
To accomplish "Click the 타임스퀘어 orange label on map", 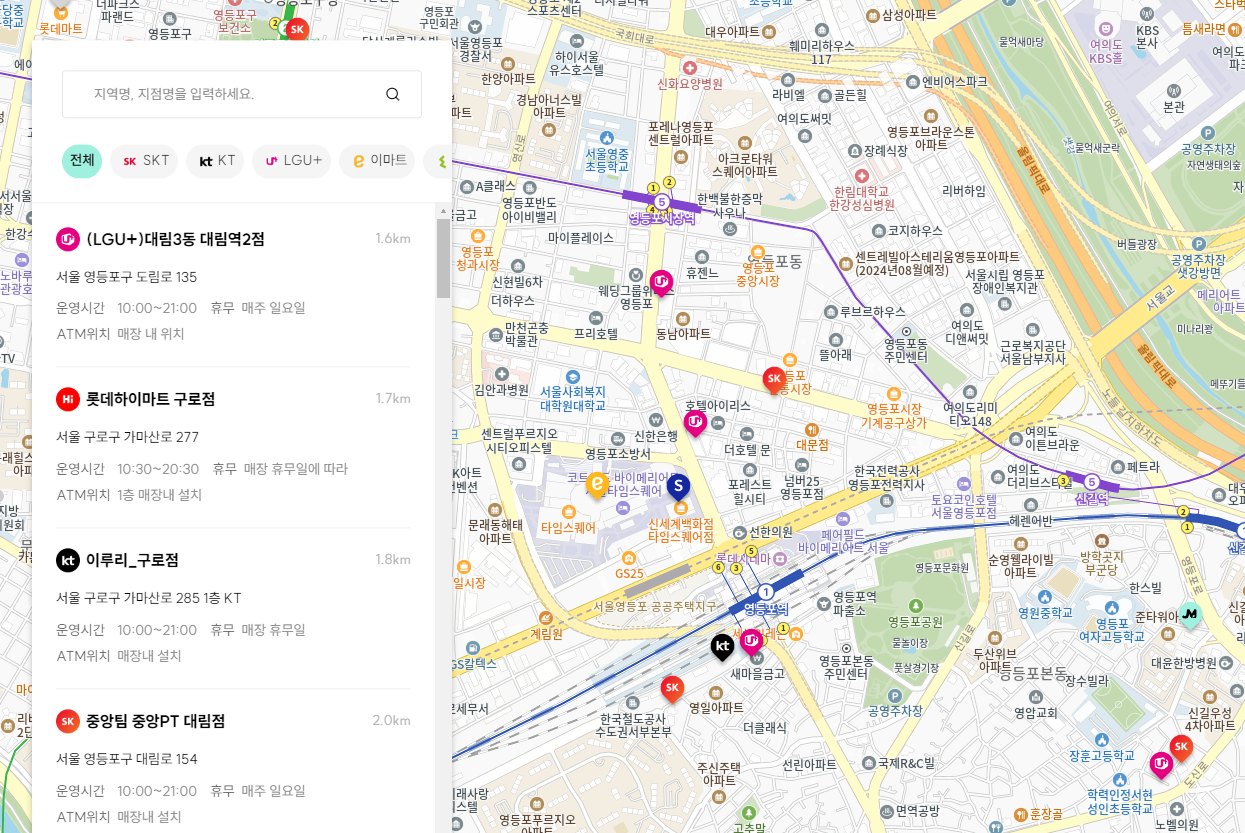I will click(568, 527).
